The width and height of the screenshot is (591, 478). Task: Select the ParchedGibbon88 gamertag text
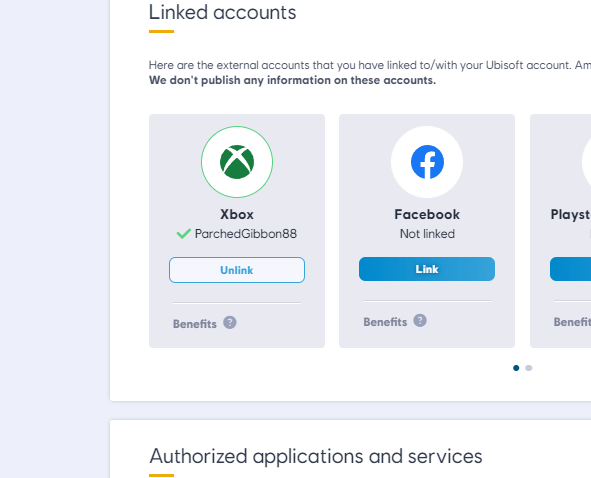click(x=246, y=234)
